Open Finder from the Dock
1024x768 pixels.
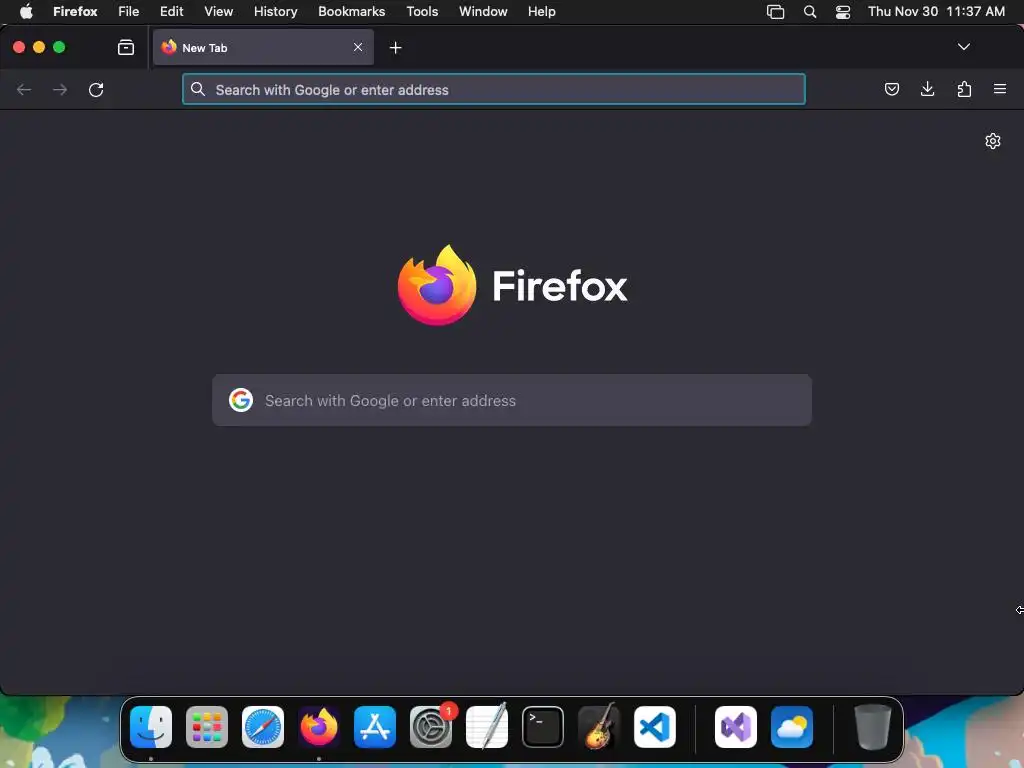151,726
